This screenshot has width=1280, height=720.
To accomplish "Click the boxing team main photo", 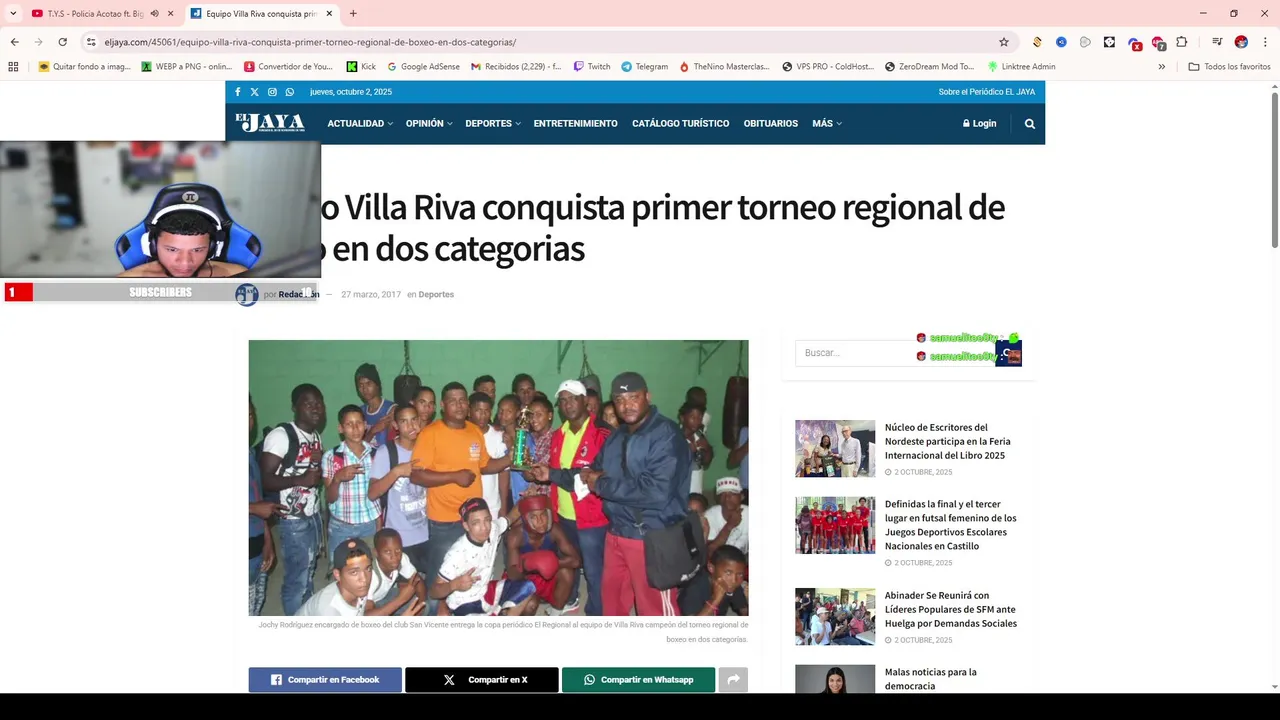I will click(x=498, y=478).
